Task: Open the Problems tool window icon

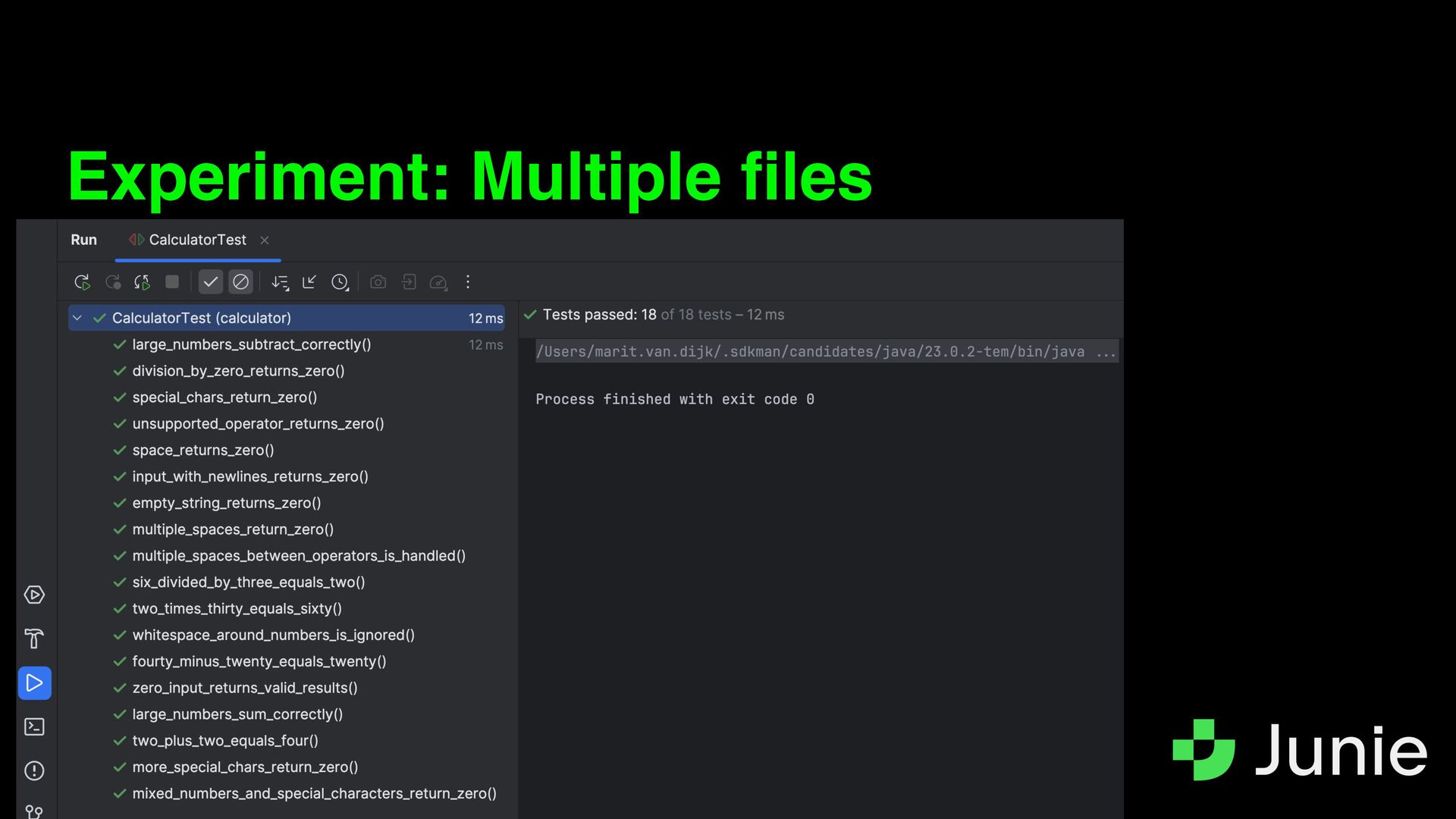Action: 34,770
